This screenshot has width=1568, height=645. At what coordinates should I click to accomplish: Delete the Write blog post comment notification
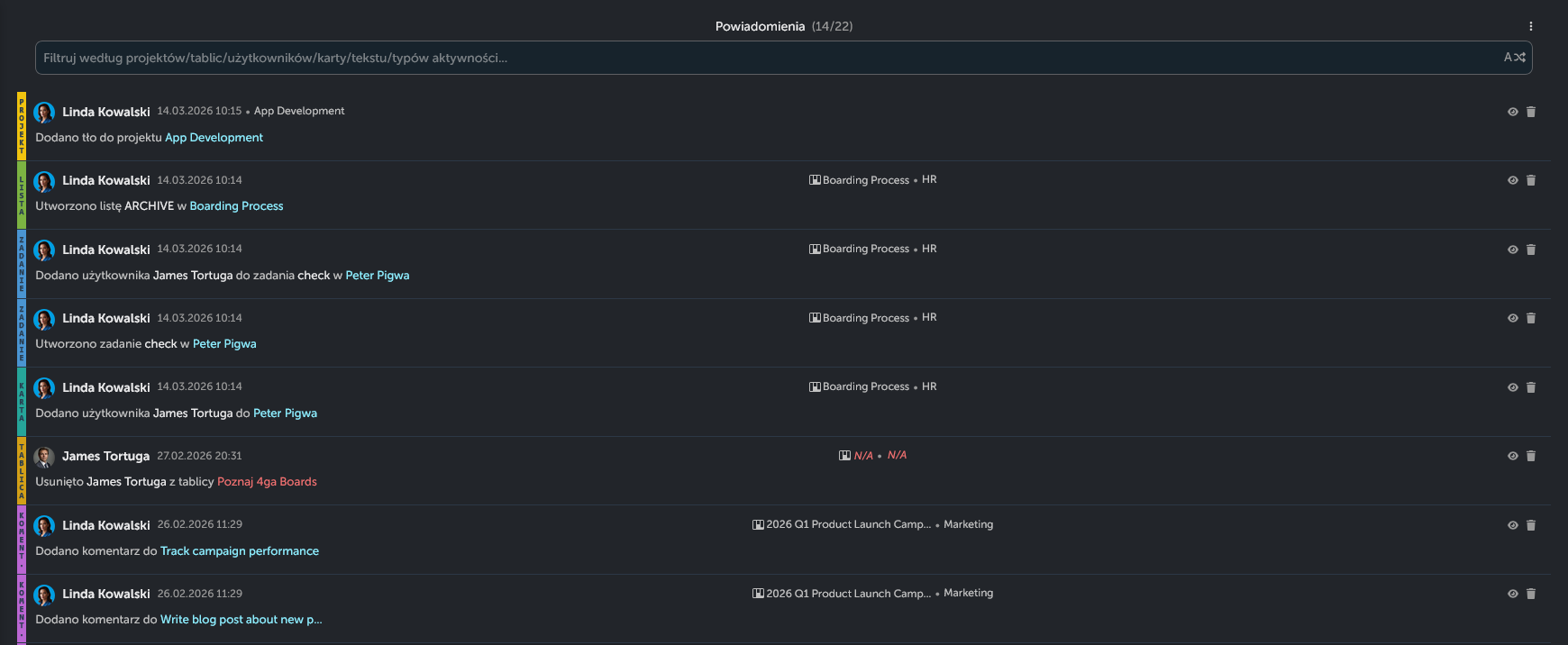(1530, 594)
